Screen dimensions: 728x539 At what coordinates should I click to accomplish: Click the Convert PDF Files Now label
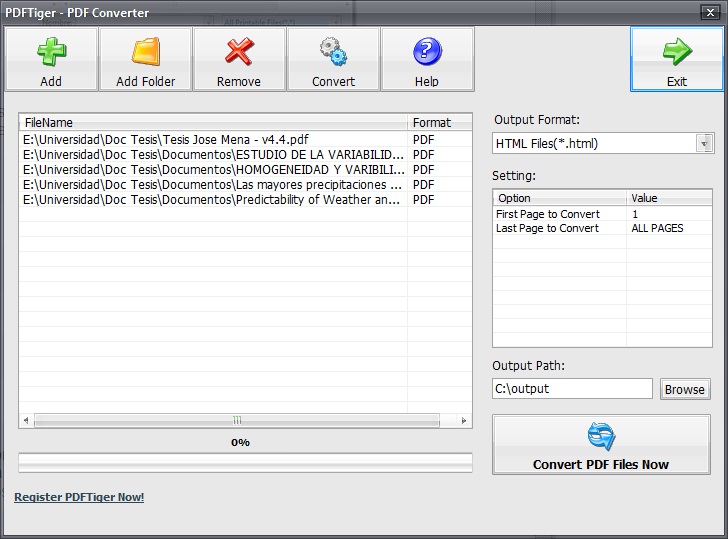click(x=601, y=464)
